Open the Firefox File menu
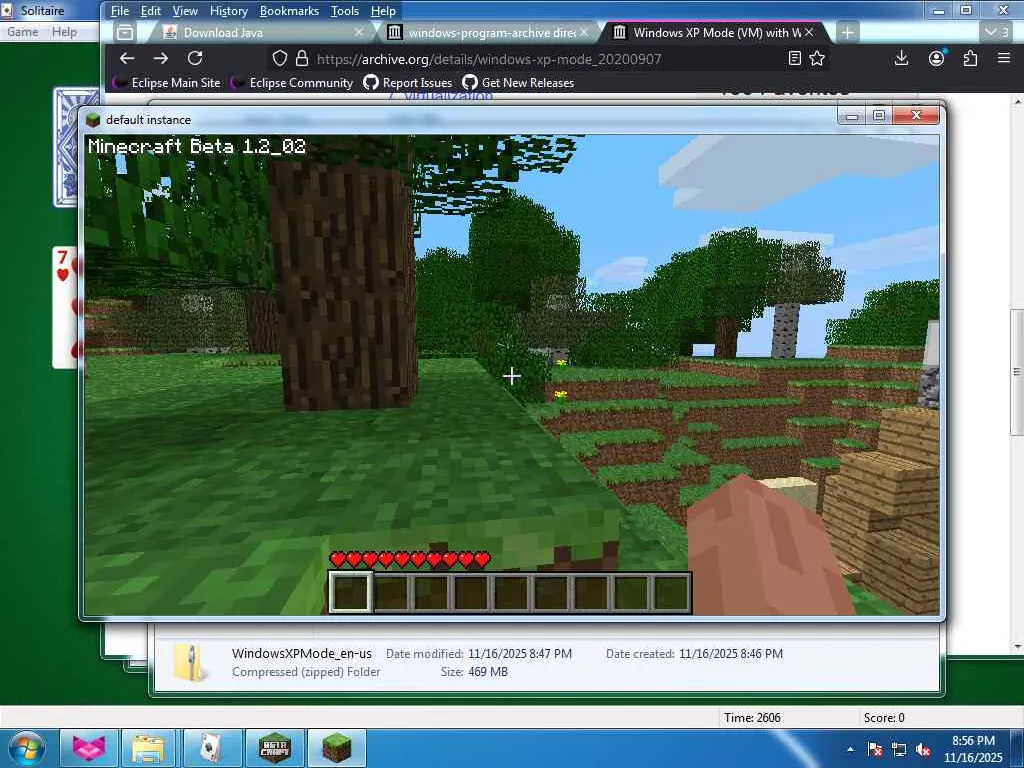 tap(120, 11)
